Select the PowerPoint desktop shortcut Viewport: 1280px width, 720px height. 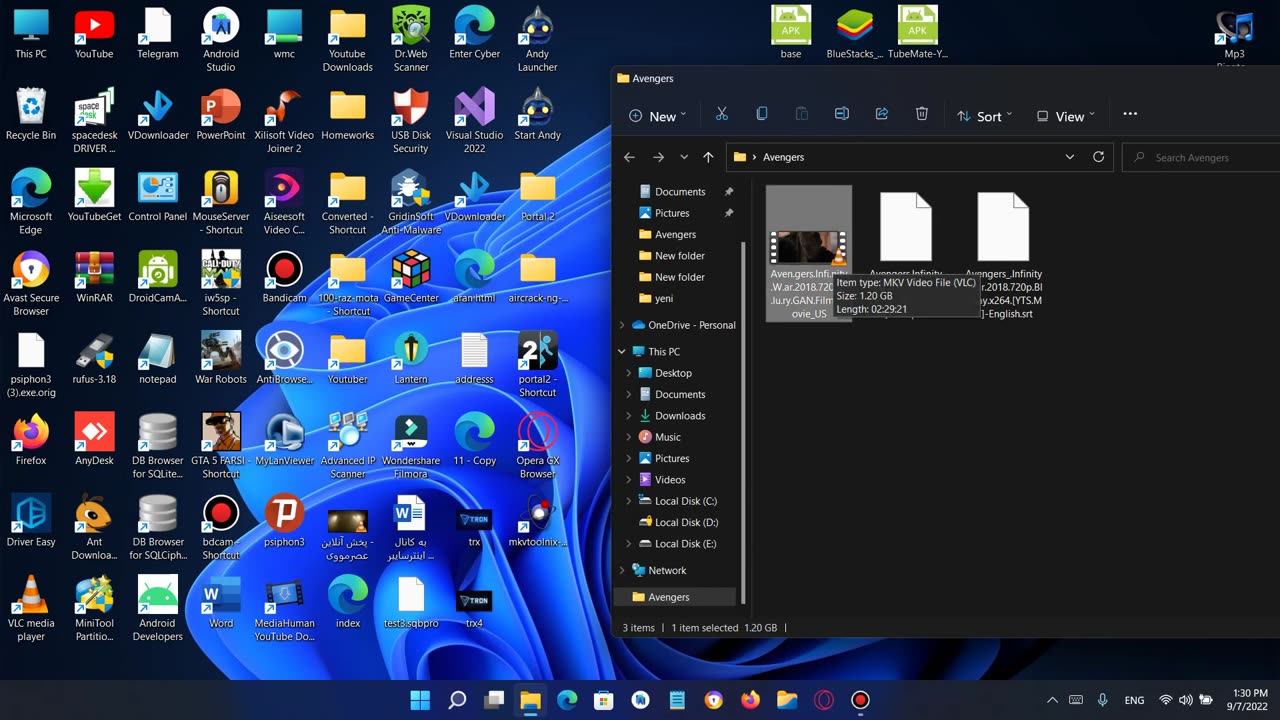pos(221,114)
